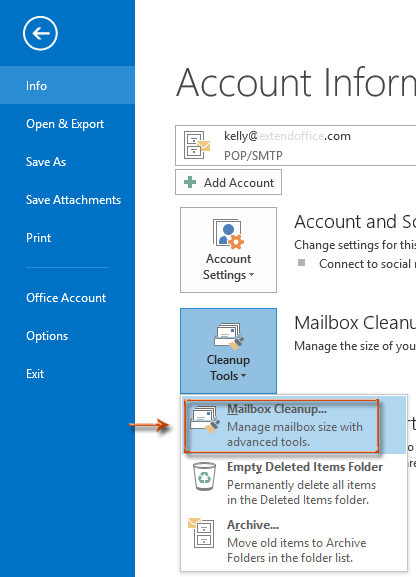
Task: Click Exit in the sidebar
Action: (x=67, y=374)
